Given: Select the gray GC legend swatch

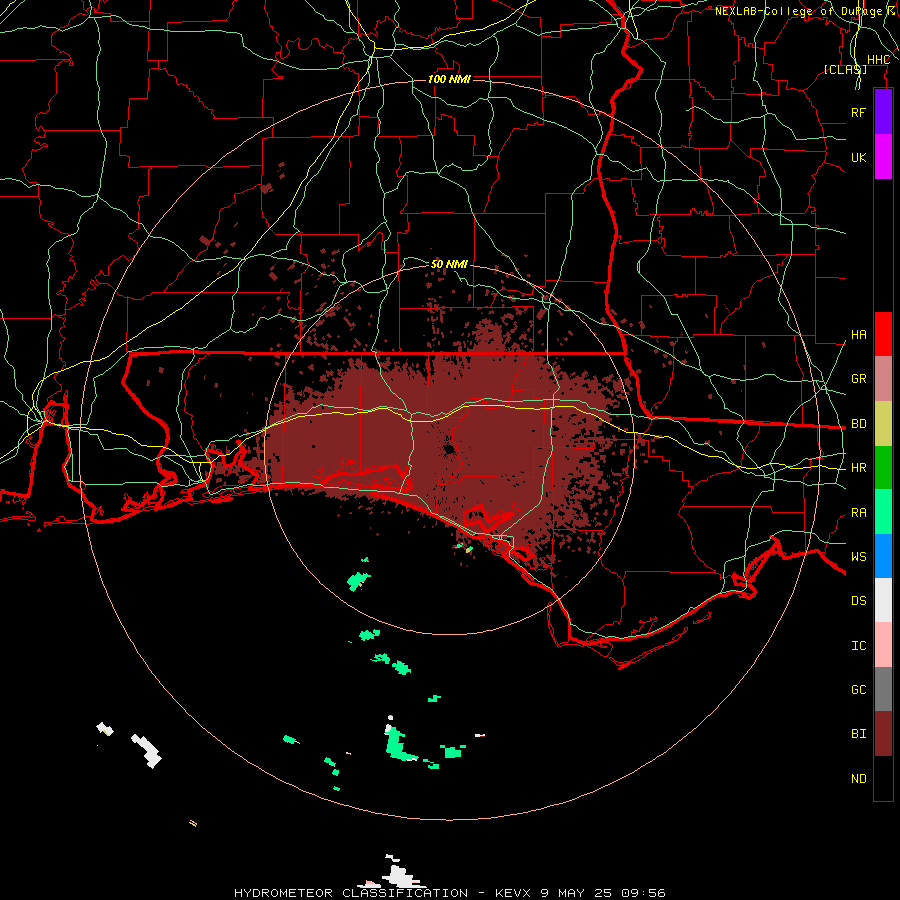Looking at the screenshot, I should (x=883, y=689).
